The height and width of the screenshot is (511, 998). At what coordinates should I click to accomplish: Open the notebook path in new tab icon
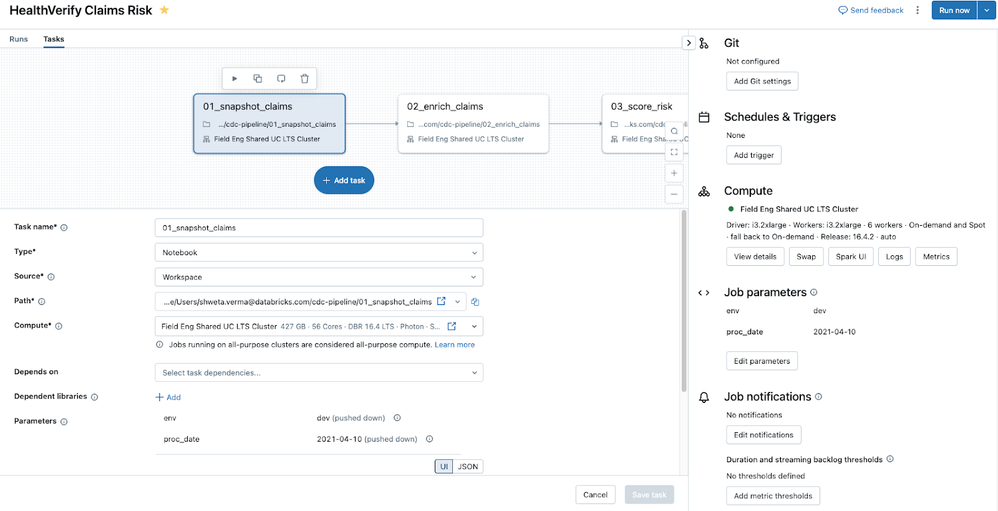441,301
